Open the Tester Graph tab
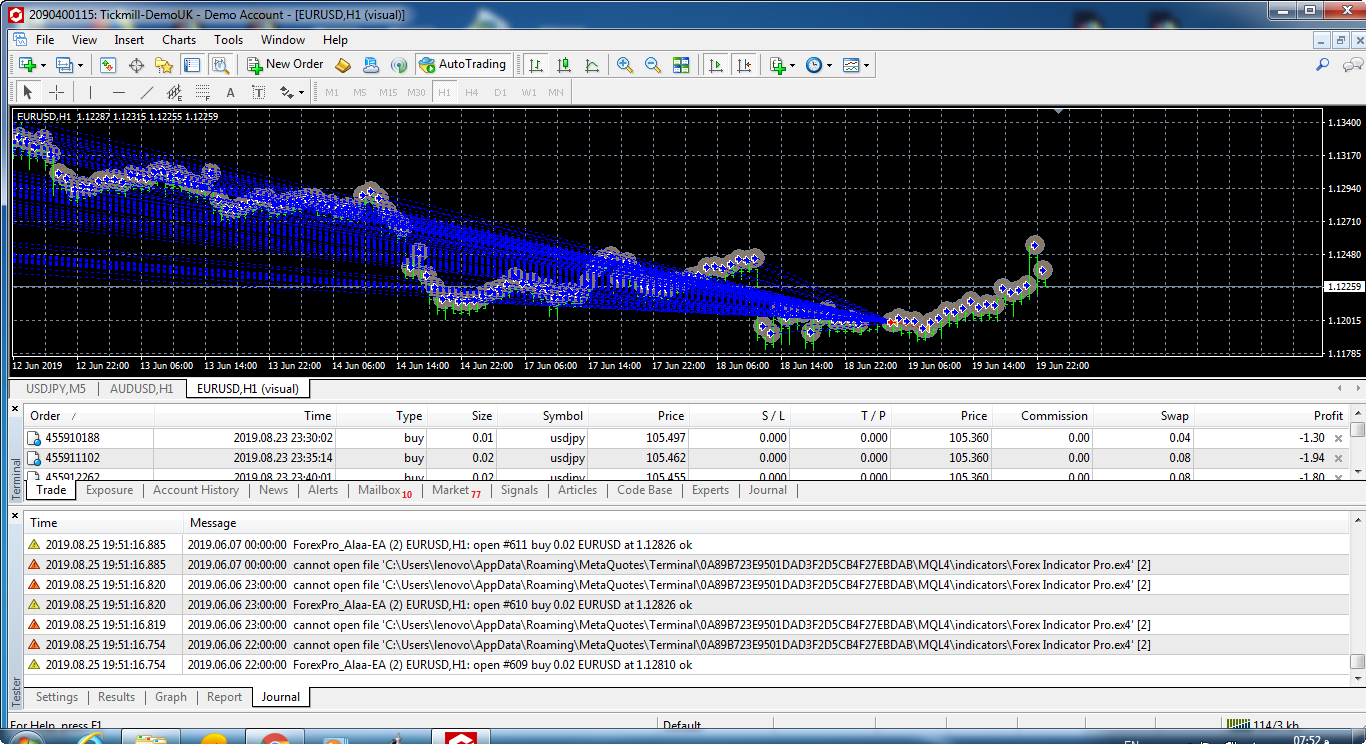 [171, 697]
